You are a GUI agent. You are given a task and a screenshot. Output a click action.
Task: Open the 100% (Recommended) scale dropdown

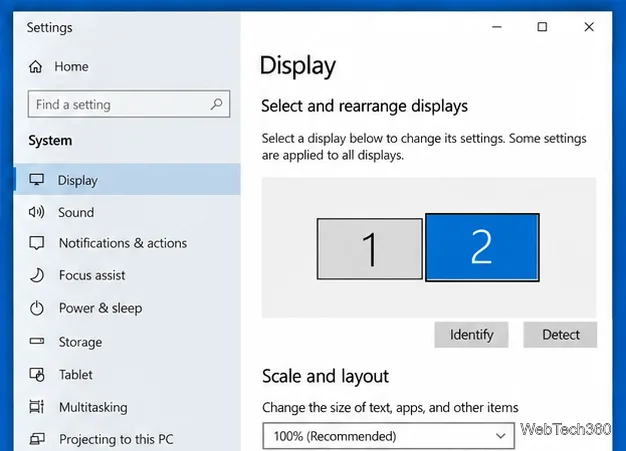[x=388, y=436]
